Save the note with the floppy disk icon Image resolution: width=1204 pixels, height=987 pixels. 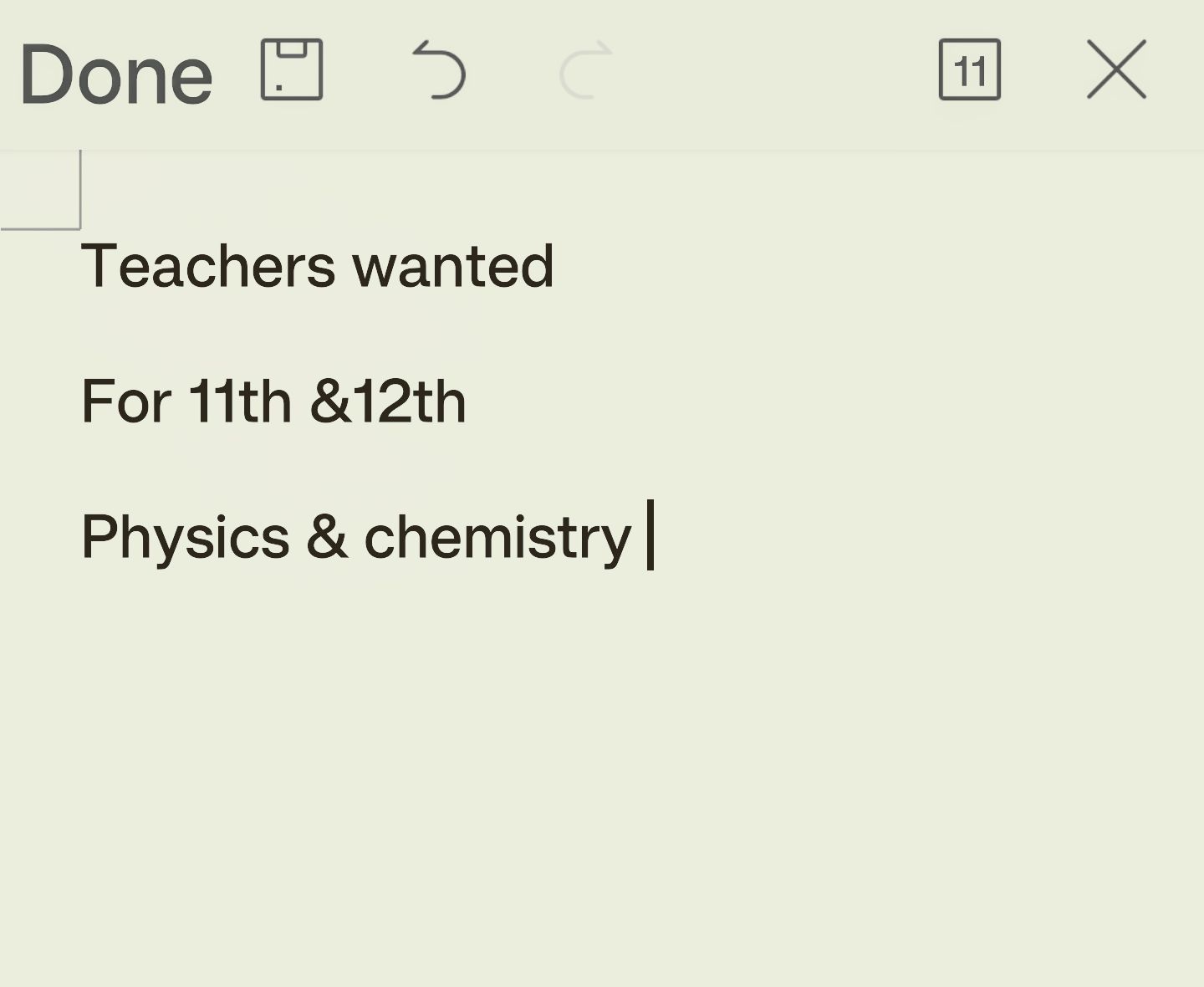click(292, 70)
